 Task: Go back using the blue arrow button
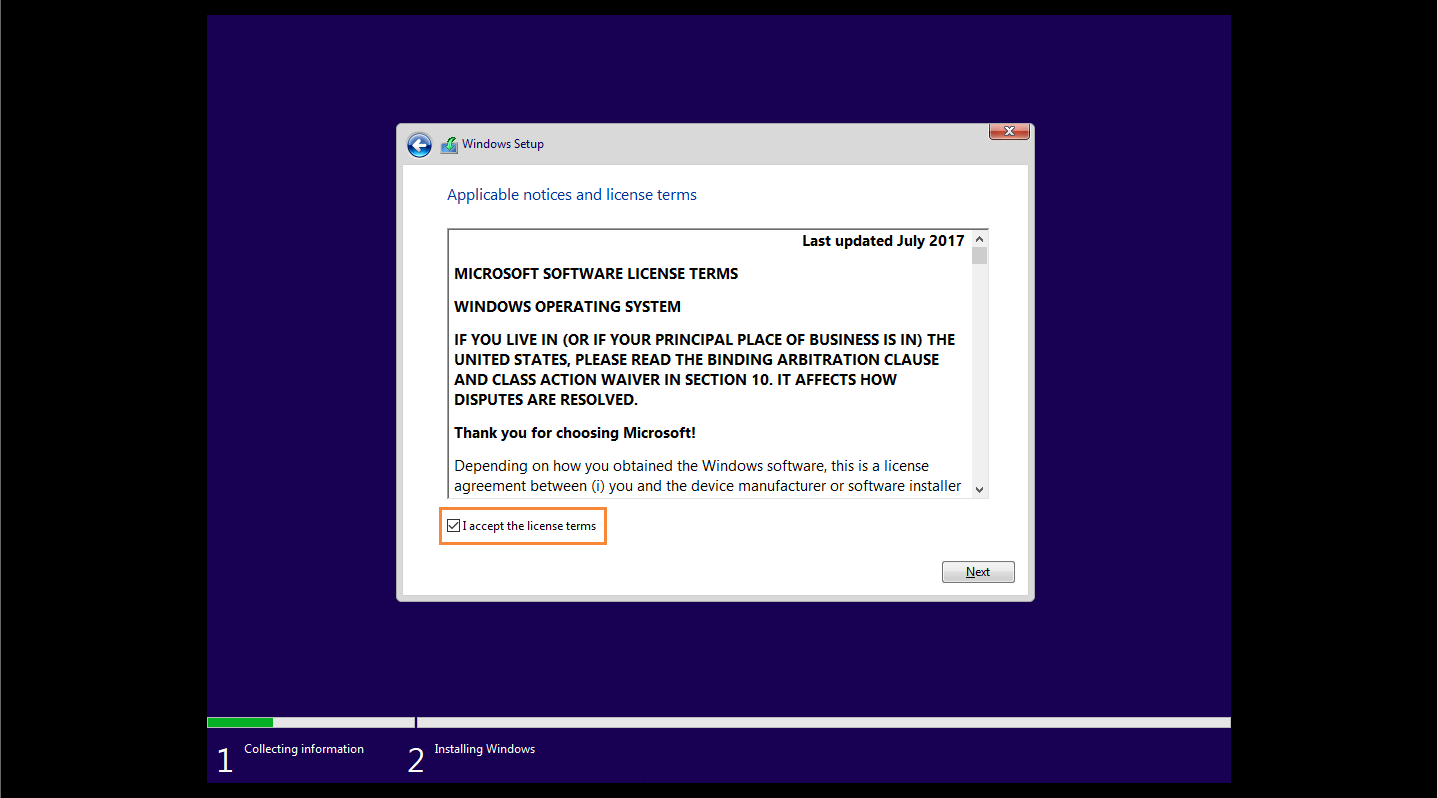point(419,145)
